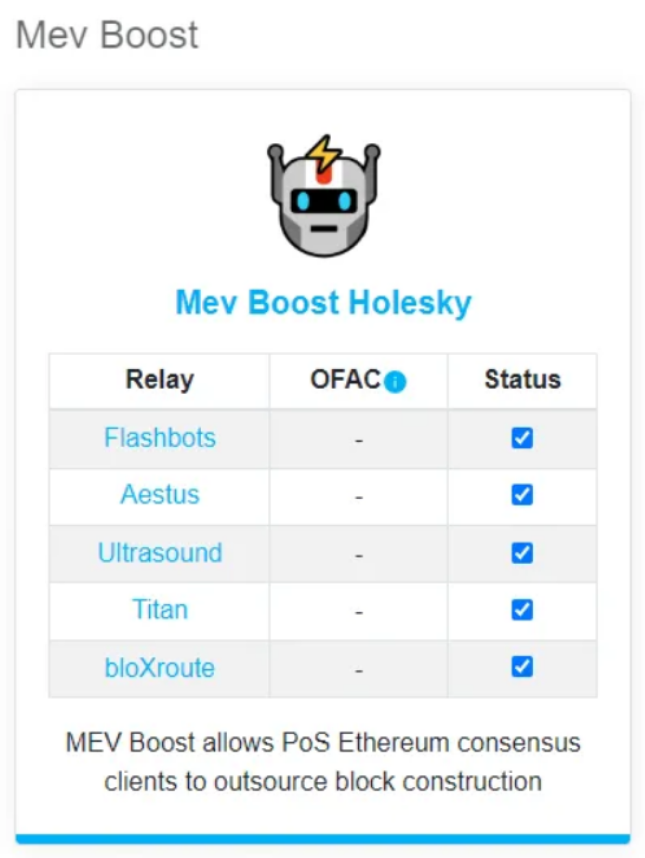The height and width of the screenshot is (858, 645).
Task: Click the OFAC info icon
Action: (396, 382)
